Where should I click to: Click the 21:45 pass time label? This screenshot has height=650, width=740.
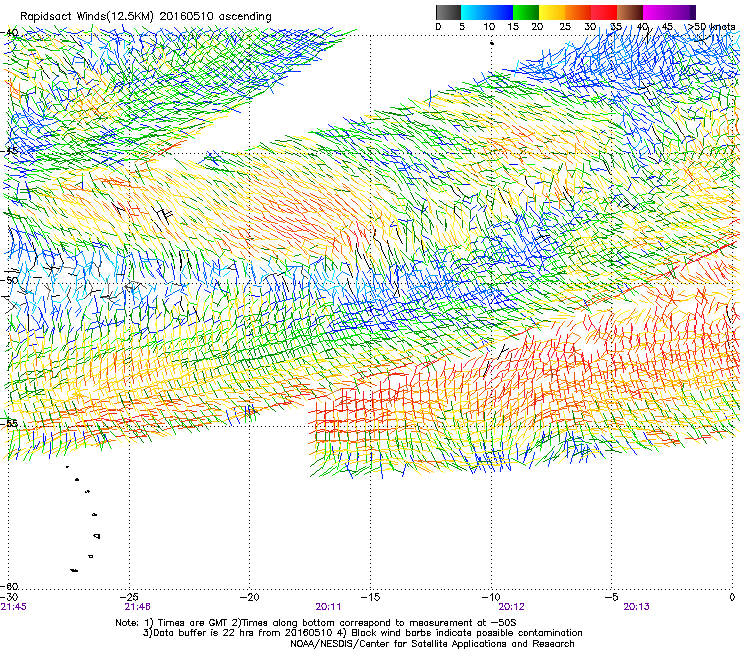[x=13, y=607]
